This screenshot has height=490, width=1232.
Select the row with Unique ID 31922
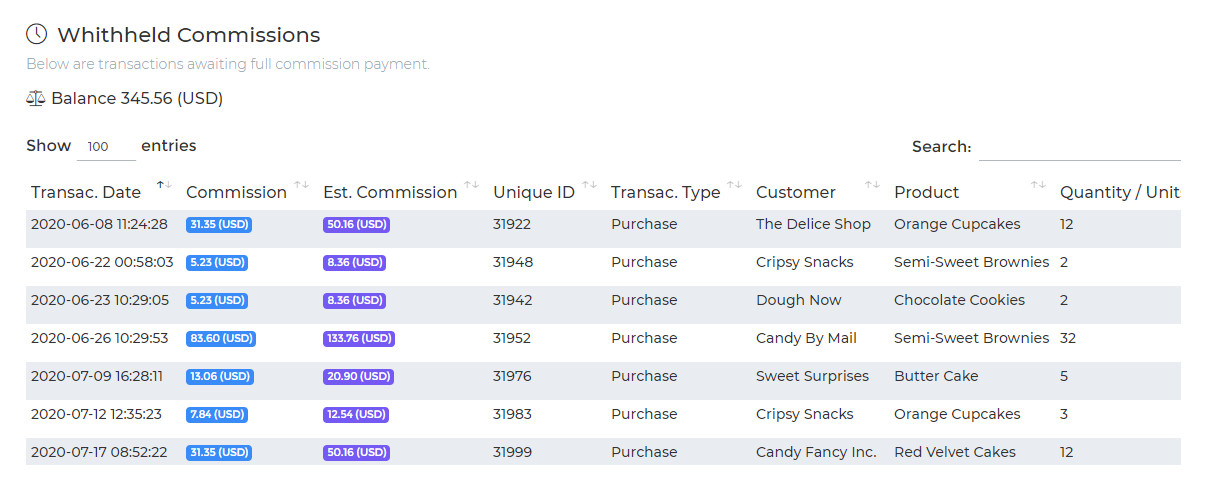(603, 225)
